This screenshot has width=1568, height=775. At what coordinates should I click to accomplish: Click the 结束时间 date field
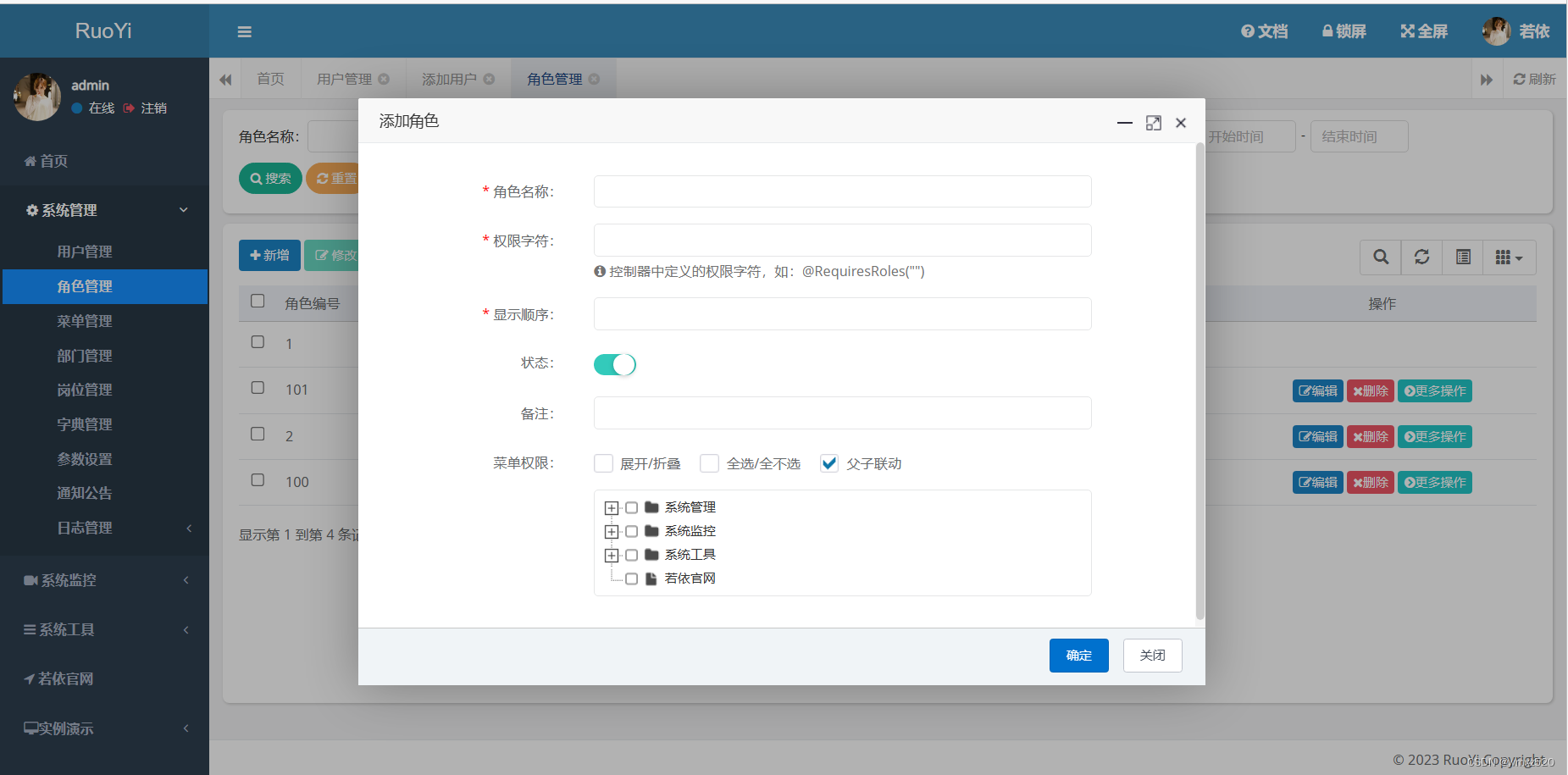[1359, 136]
